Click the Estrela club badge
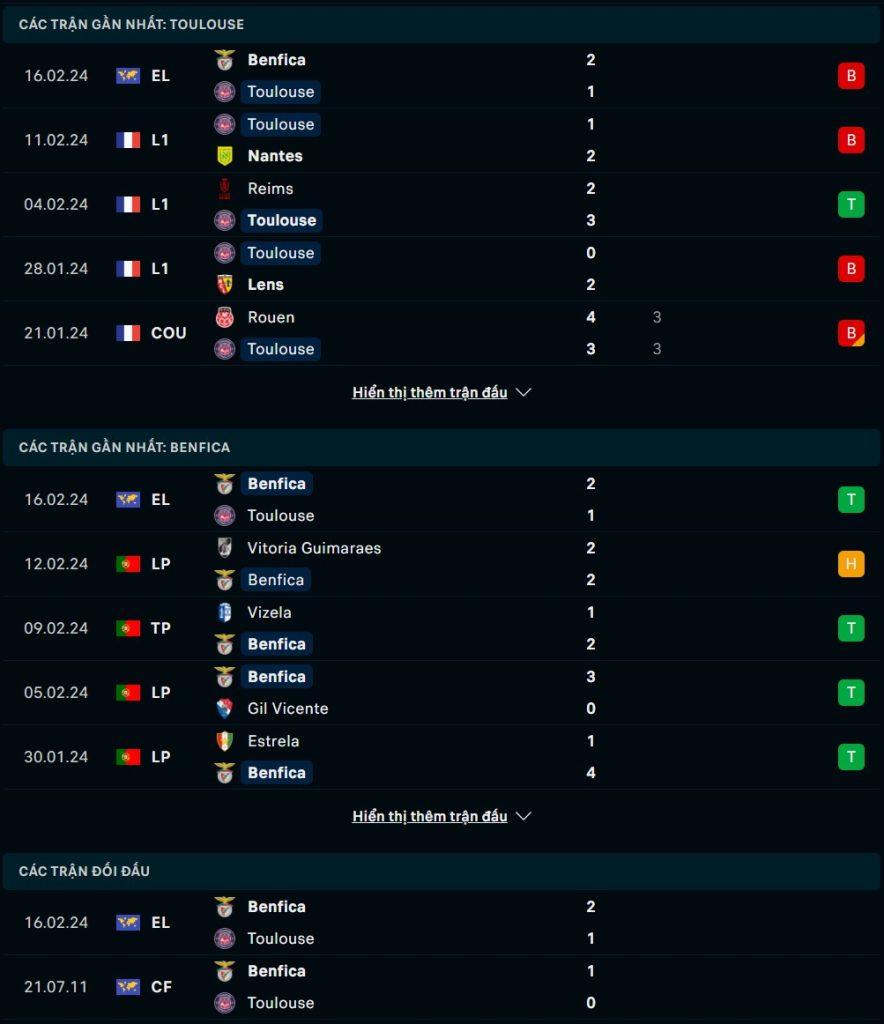The width and height of the screenshot is (884, 1024). point(225,741)
